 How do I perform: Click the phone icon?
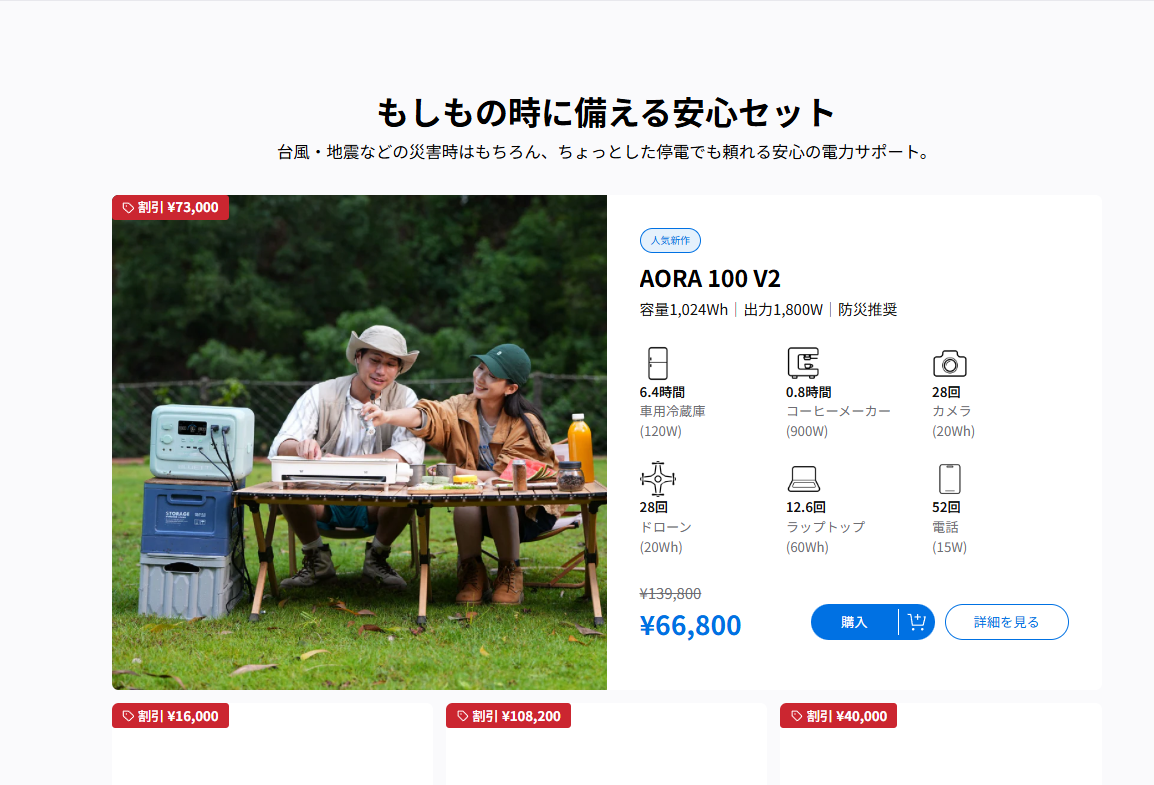(x=949, y=479)
